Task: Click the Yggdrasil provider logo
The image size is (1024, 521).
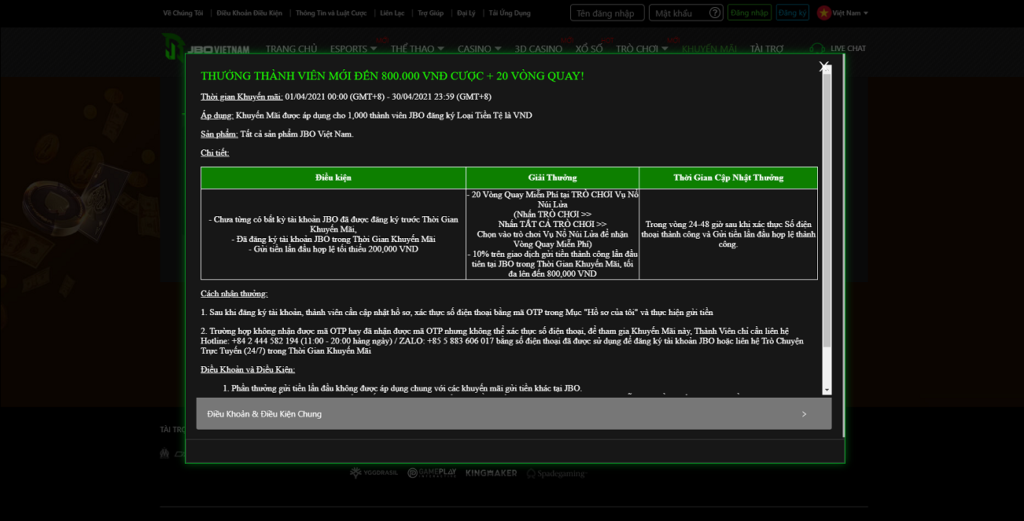Action: click(372, 472)
